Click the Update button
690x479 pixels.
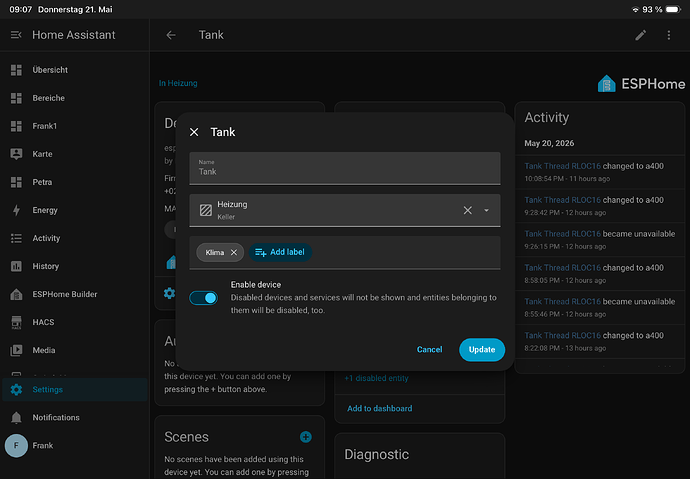pyautogui.click(x=482, y=350)
